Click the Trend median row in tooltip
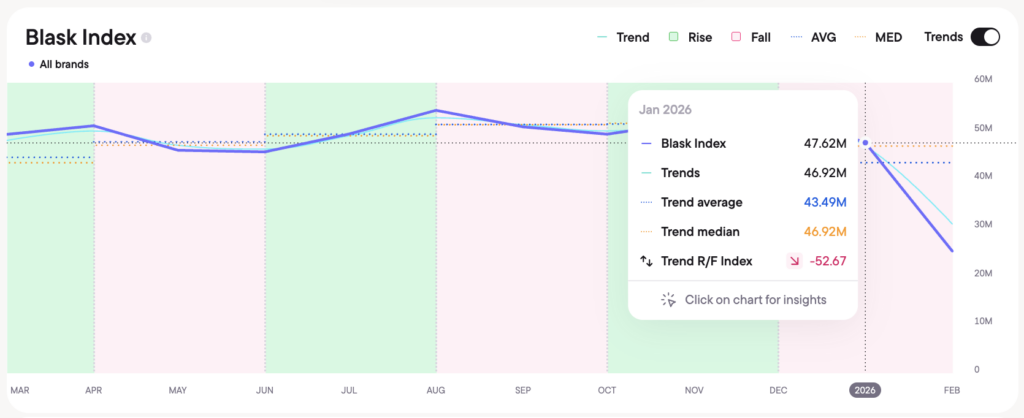Viewport: 1024px width, 418px height. (742, 232)
